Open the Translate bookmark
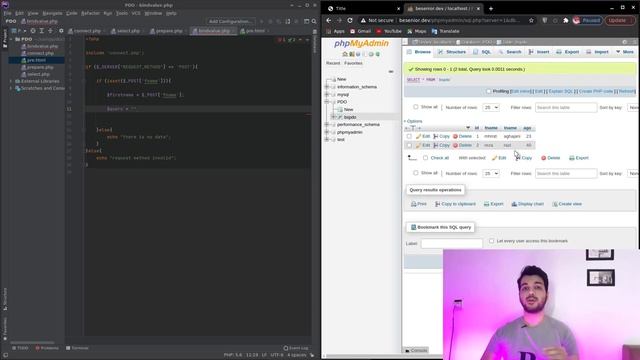The height and width of the screenshot is (360, 640). (x=445, y=31)
